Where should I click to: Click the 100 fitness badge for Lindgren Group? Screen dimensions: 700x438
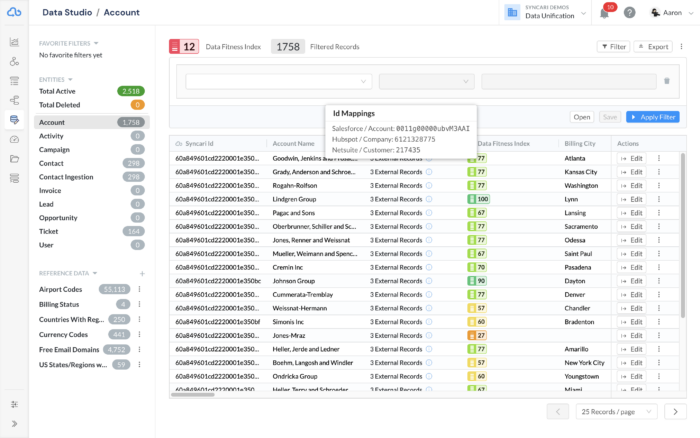478,199
